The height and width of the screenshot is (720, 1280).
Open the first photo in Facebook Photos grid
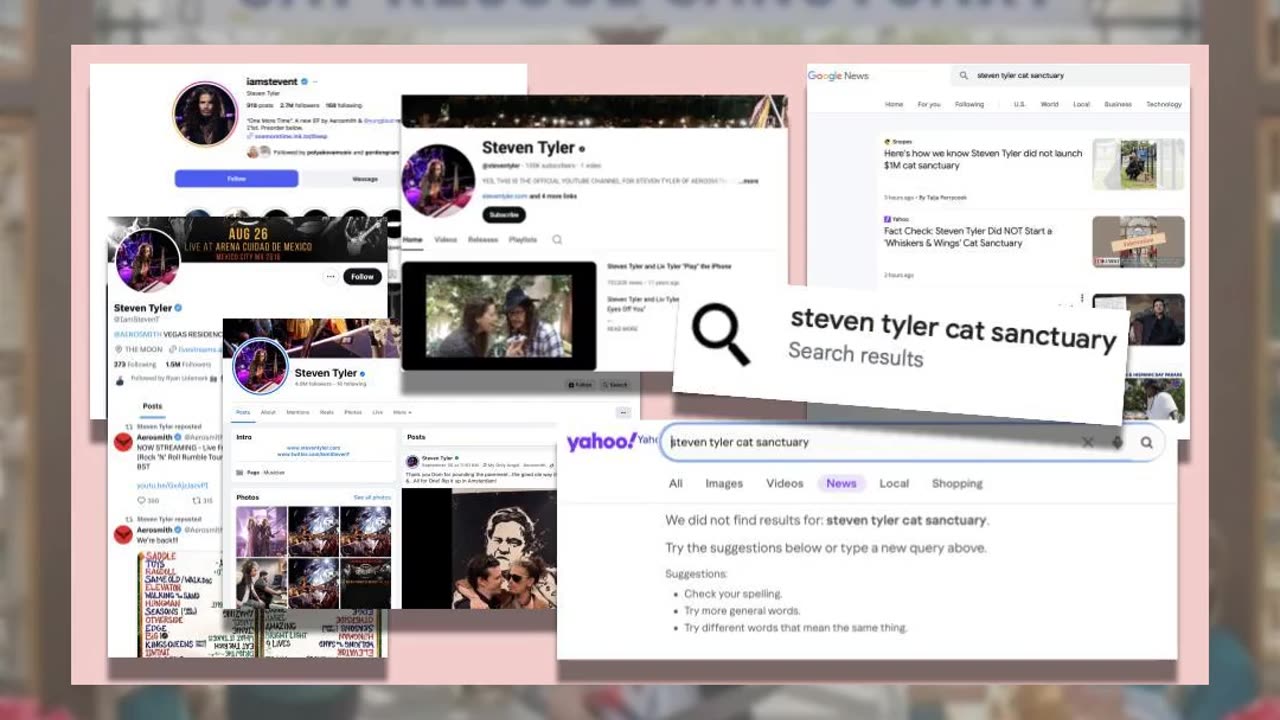261,531
